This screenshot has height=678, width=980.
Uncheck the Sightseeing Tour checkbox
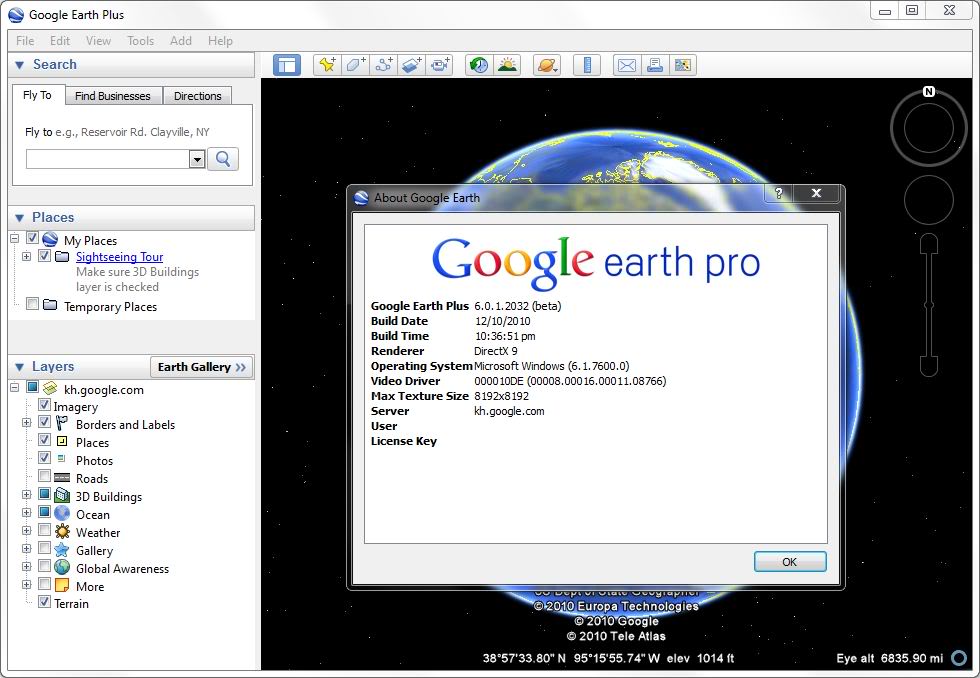44,256
